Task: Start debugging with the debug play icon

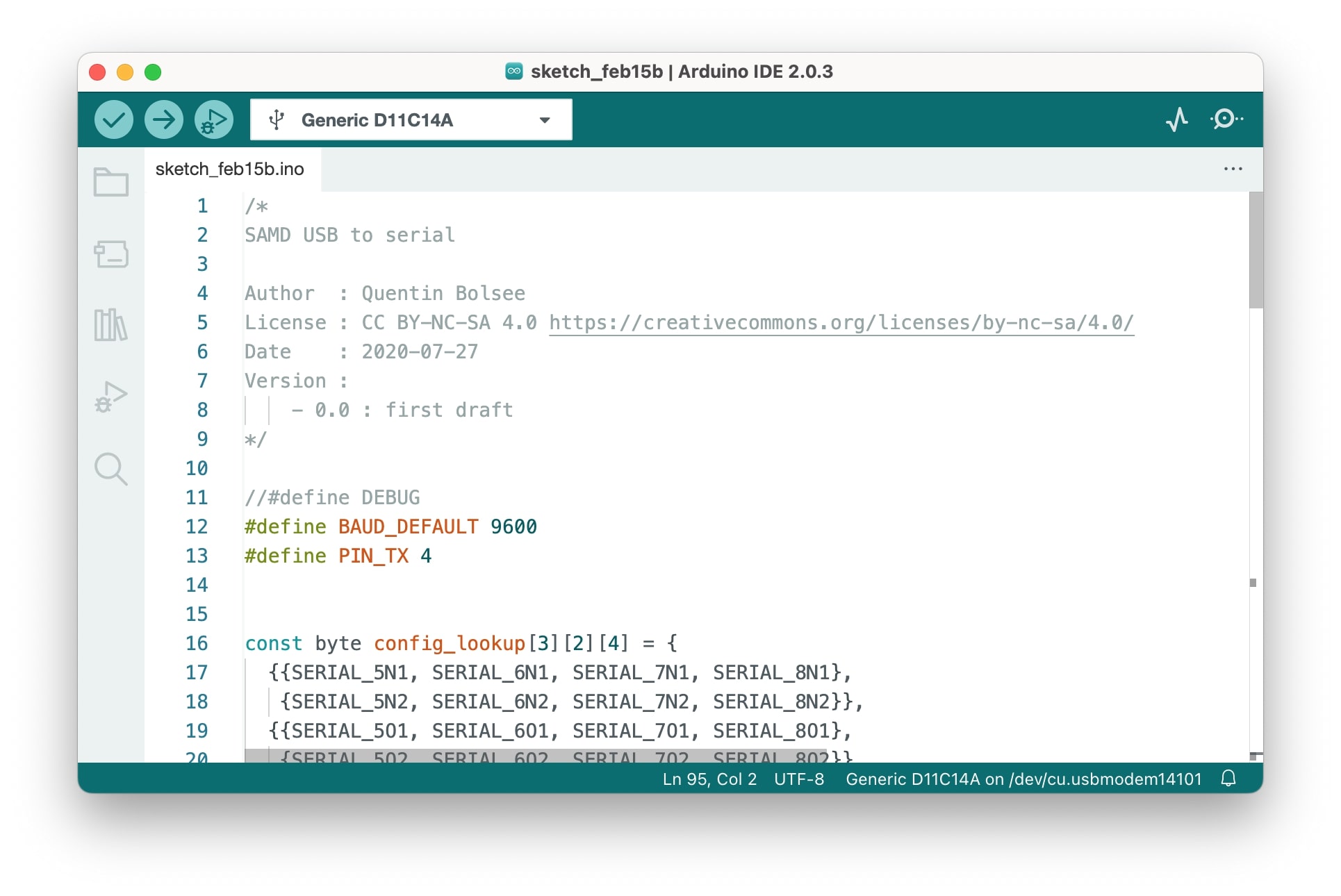Action: coord(214,119)
